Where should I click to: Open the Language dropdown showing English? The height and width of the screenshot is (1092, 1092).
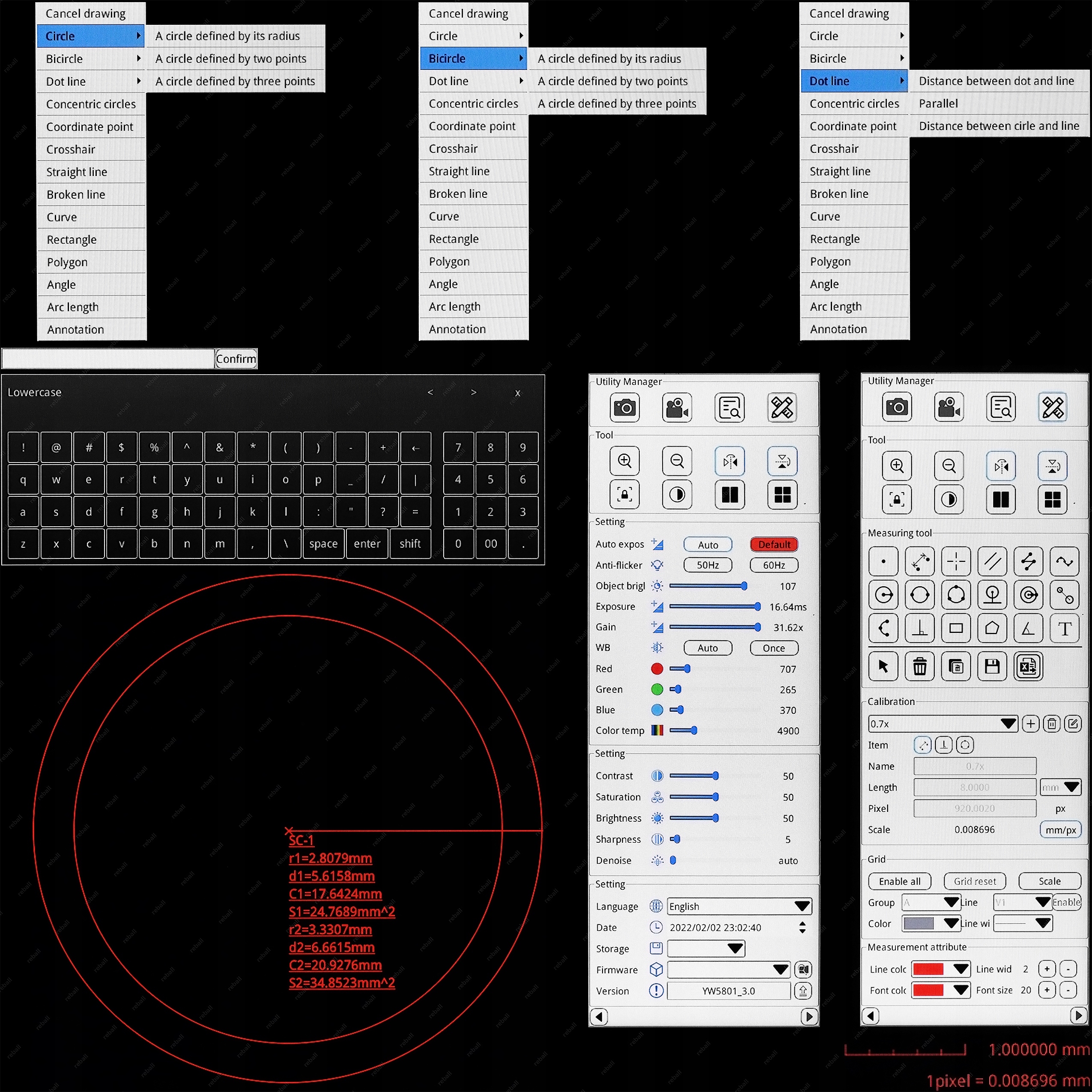pyautogui.click(x=739, y=906)
